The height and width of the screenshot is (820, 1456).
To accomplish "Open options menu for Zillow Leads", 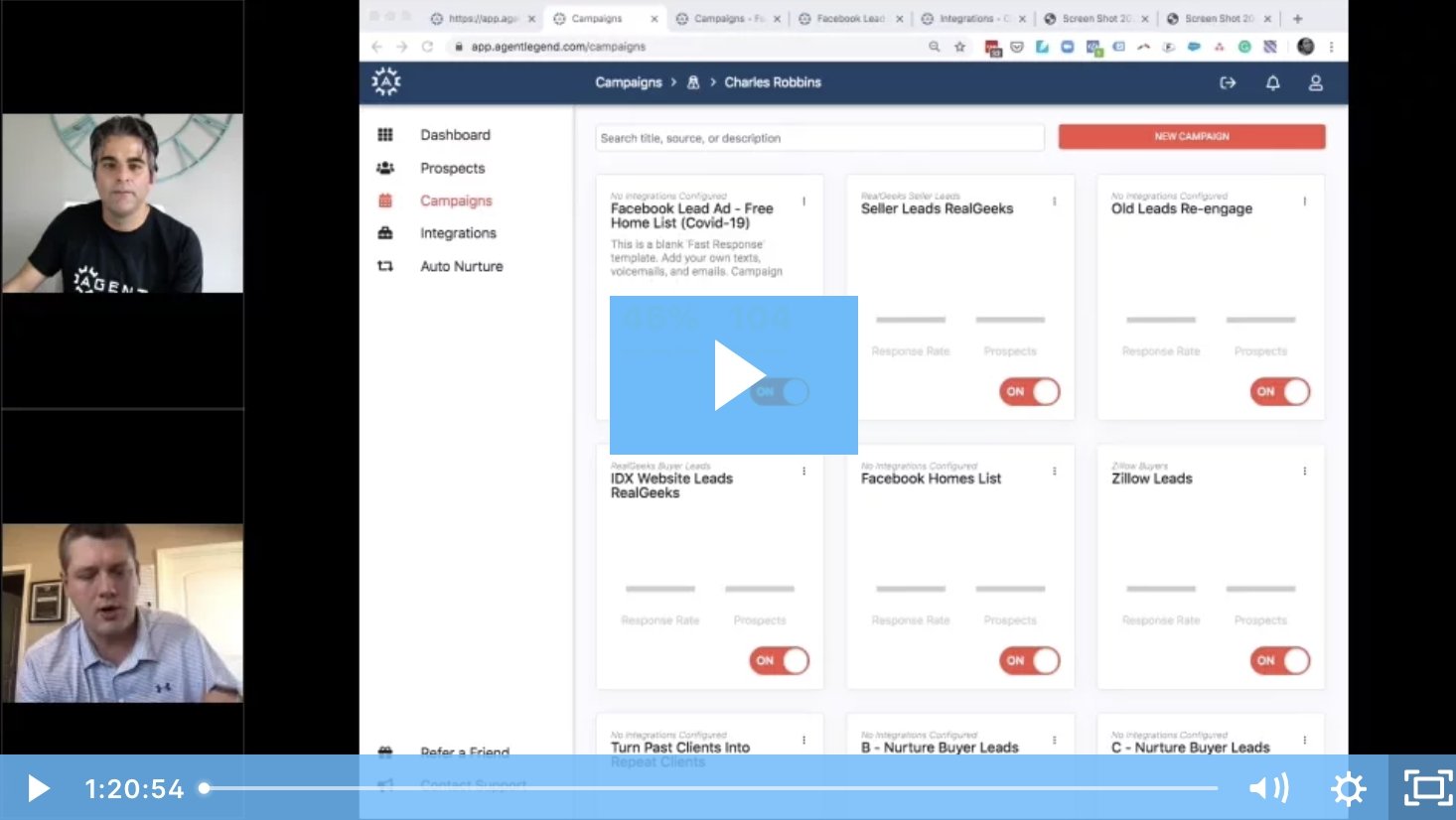I will tap(1305, 472).
